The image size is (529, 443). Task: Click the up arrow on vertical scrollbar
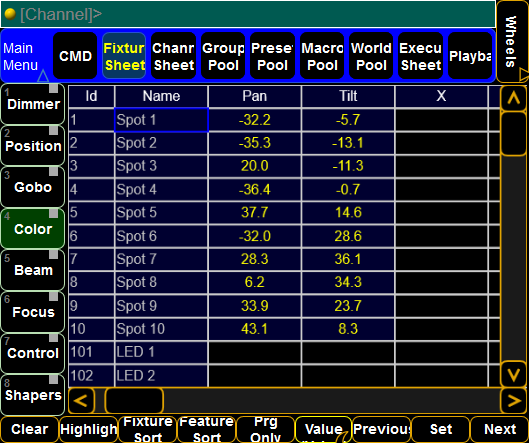(x=513, y=99)
